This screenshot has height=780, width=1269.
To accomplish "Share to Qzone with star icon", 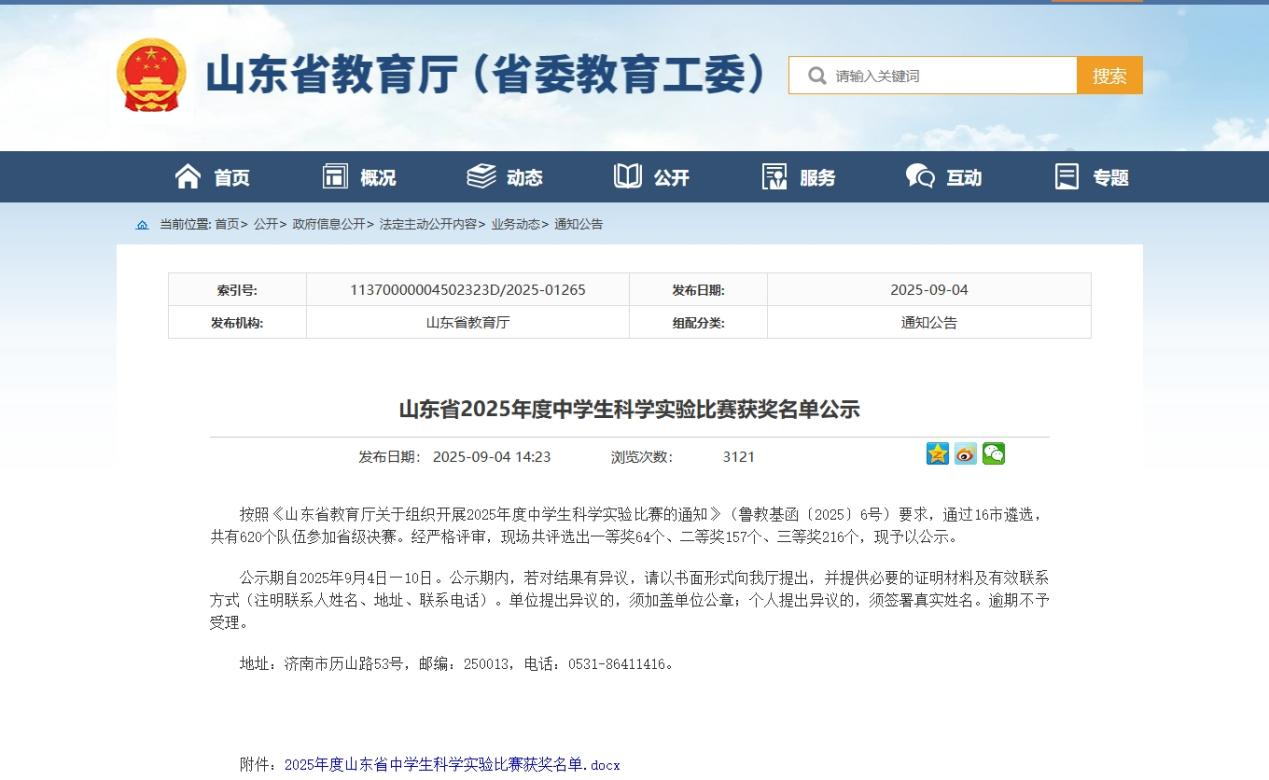I will [937, 454].
